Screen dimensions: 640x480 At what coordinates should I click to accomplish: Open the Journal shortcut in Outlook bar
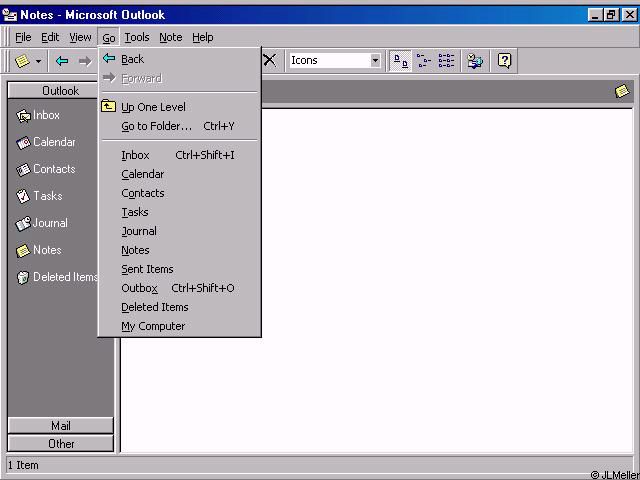[42, 223]
